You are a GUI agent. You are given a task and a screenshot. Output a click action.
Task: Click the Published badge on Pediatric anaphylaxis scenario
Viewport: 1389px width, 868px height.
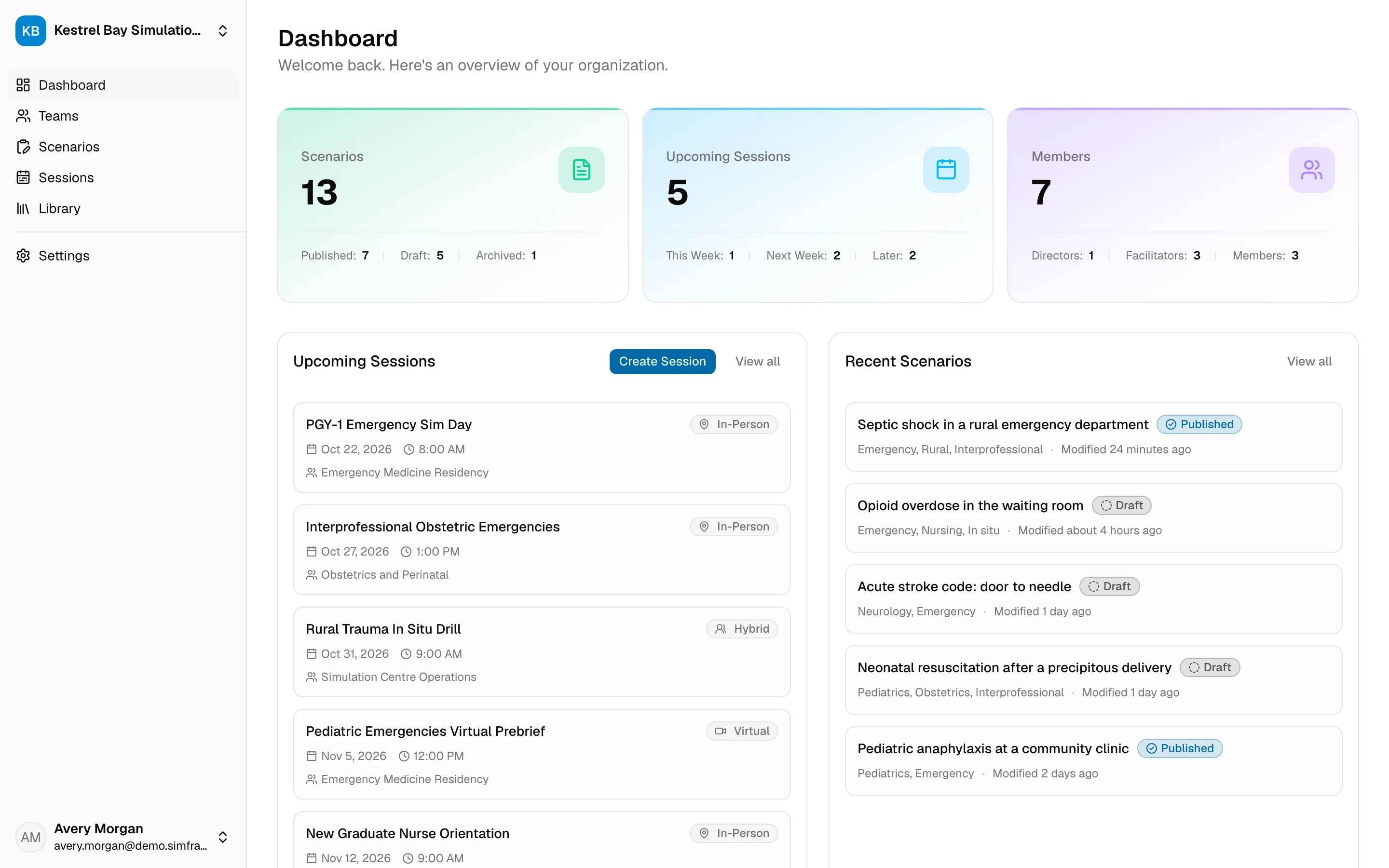pyautogui.click(x=1180, y=748)
